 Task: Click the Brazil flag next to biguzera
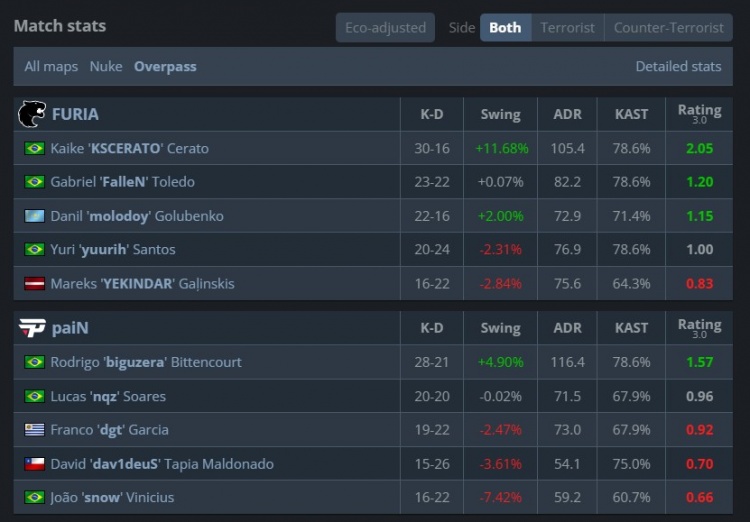pyautogui.click(x=35, y=362)
